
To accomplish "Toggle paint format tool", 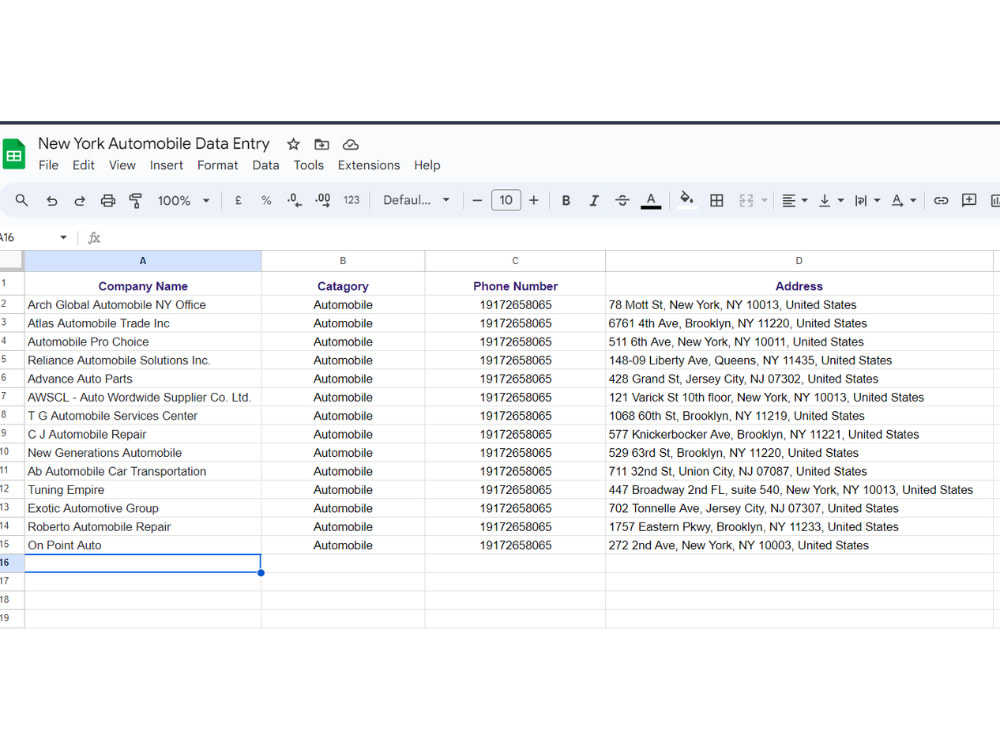I will 135,200.
